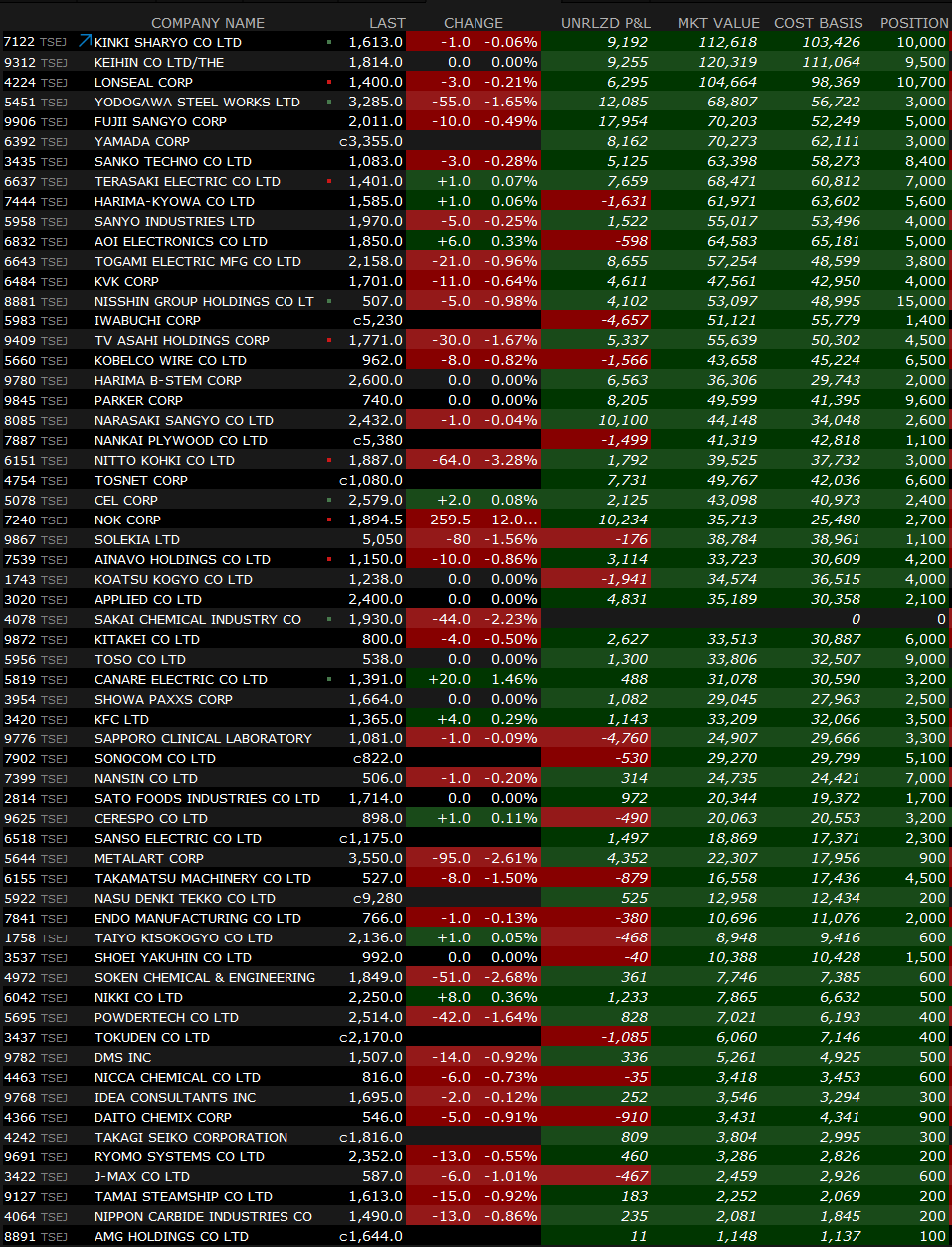
Task: Sort by the LAST column header
Action: (x=387, y=22)
